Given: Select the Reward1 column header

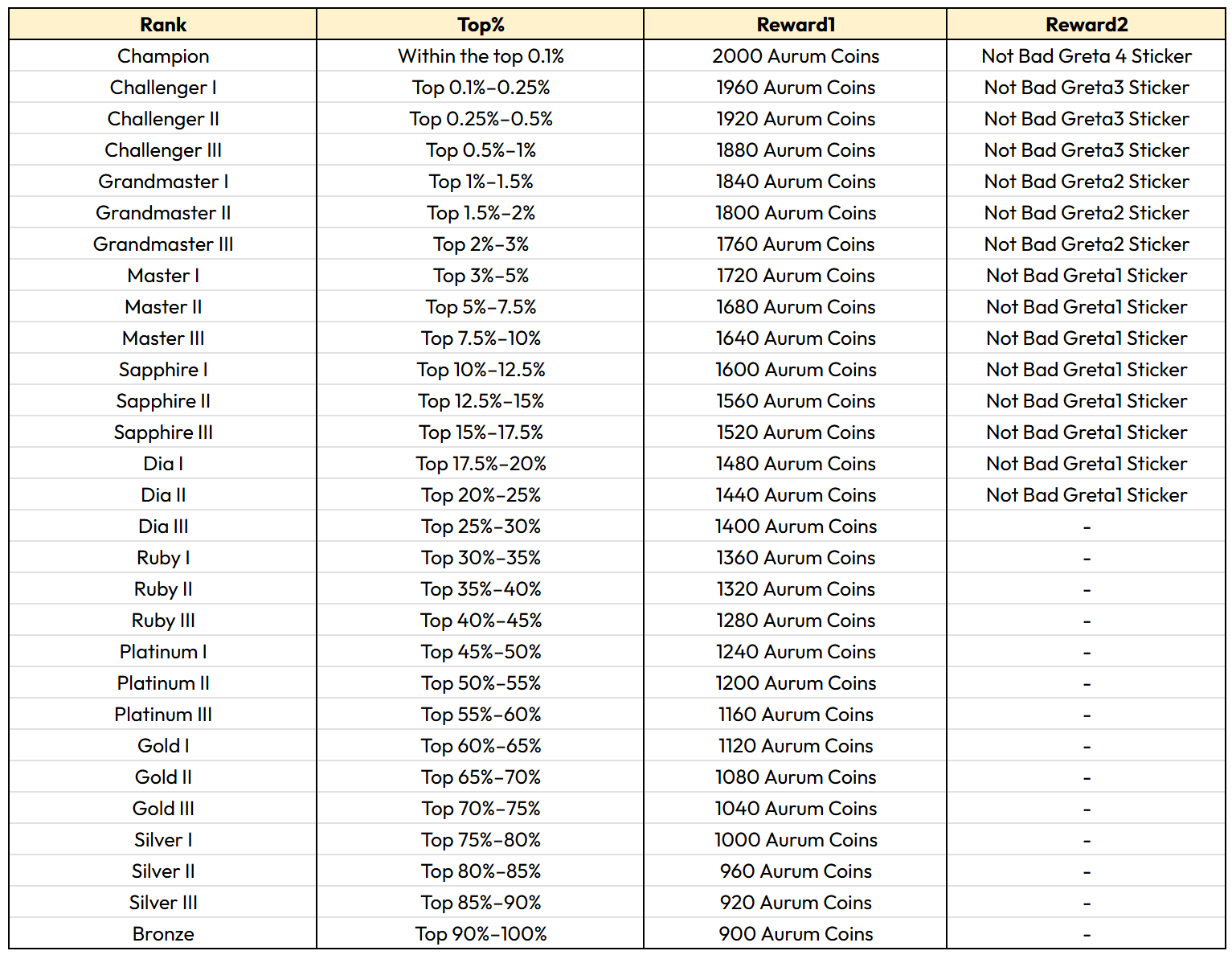Looking at the screenshot, I should click(x=796, y=24).
